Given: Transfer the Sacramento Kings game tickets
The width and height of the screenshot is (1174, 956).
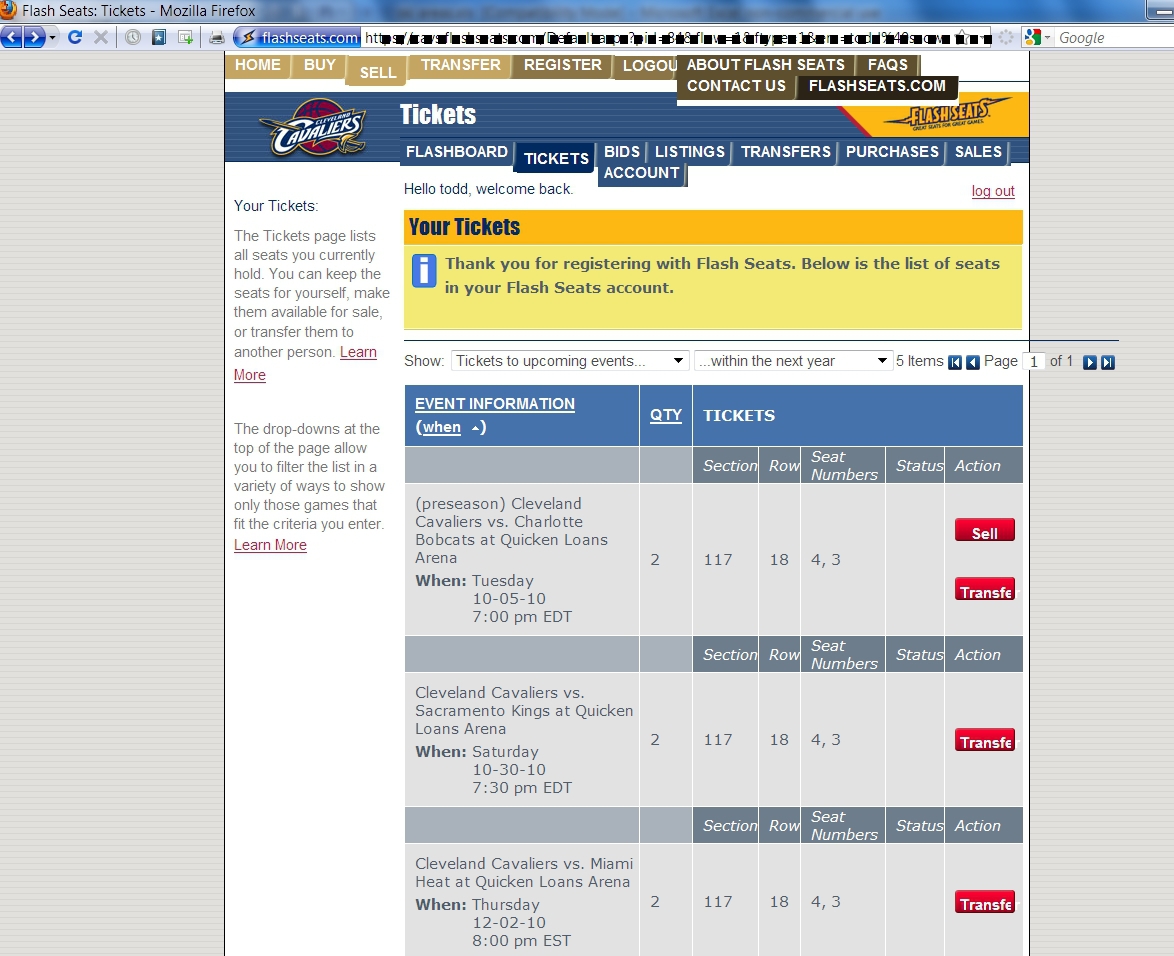Looking at the screenshot, I should [x=985, y=740].
